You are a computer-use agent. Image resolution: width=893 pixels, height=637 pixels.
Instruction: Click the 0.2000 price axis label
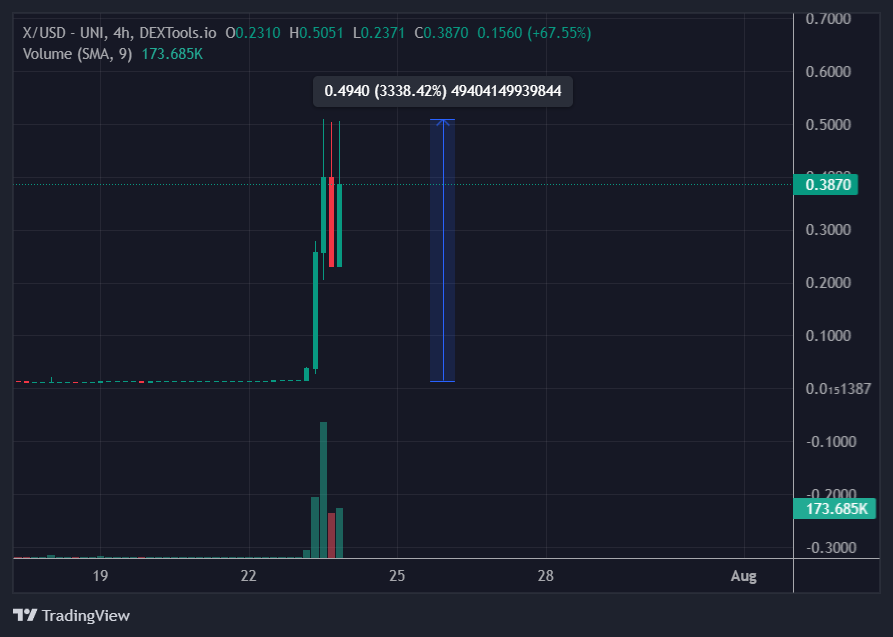pos(828,283)
